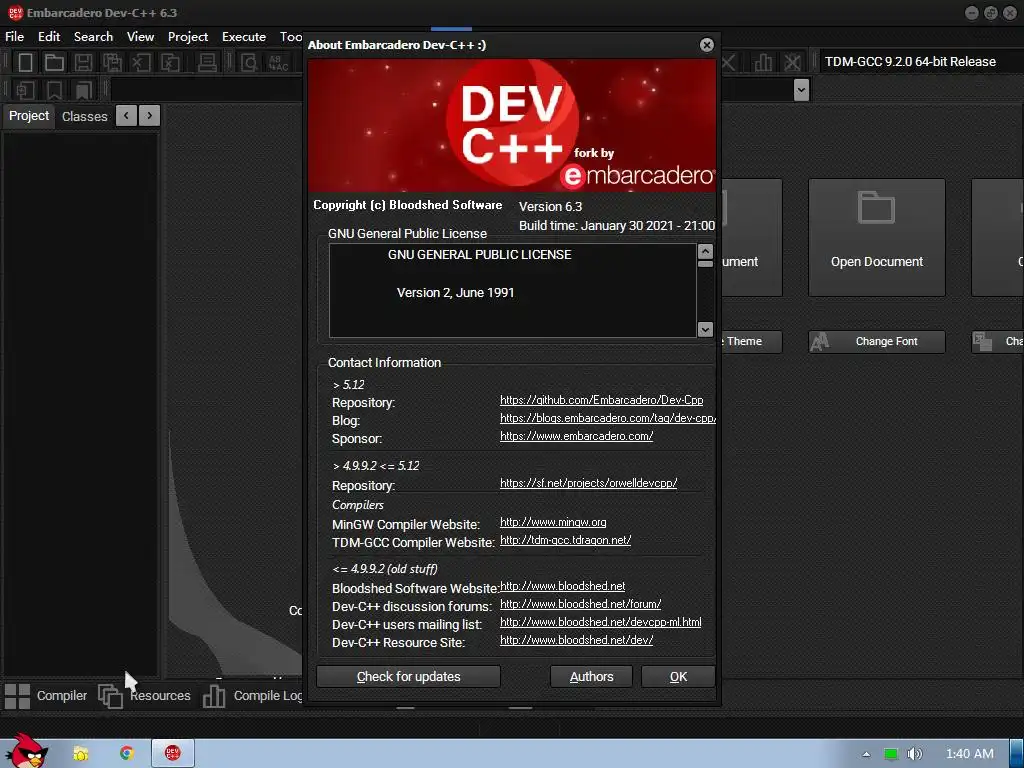Viewport: 1024px width, 768px height.
Task: Open the blogs.embarcadero.com link
Action: tap(608, 418)
